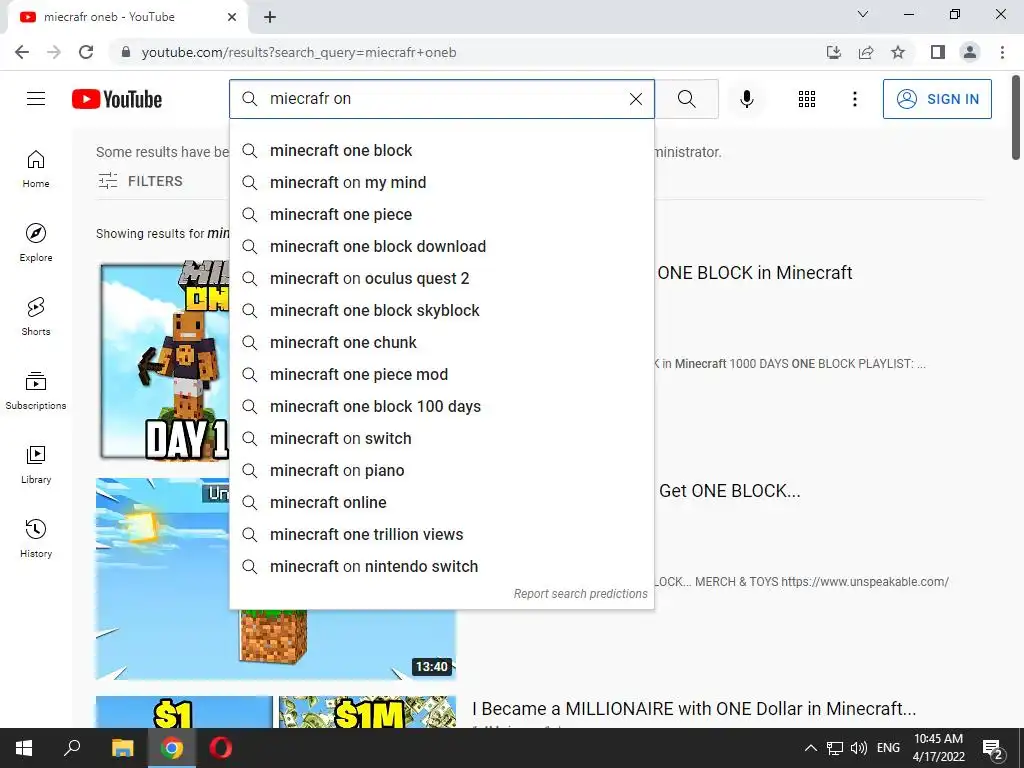This screenshot has height=768, width=1024.
Task: Open the FILTERS options
Action: pyautogui.click(x=140, y=181)
